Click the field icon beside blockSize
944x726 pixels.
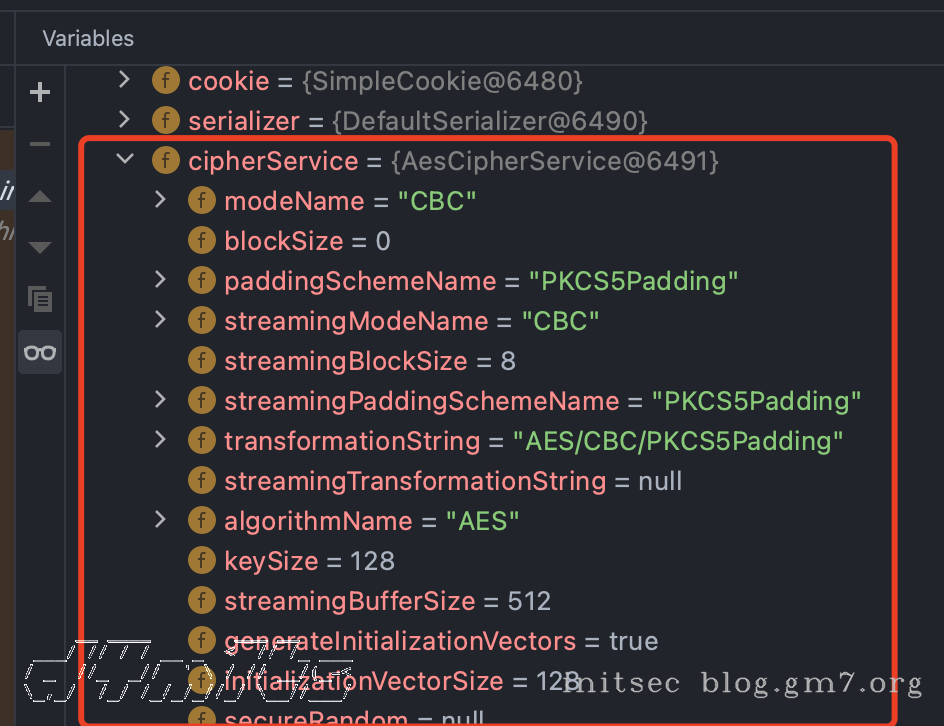[x=202, y=241]
